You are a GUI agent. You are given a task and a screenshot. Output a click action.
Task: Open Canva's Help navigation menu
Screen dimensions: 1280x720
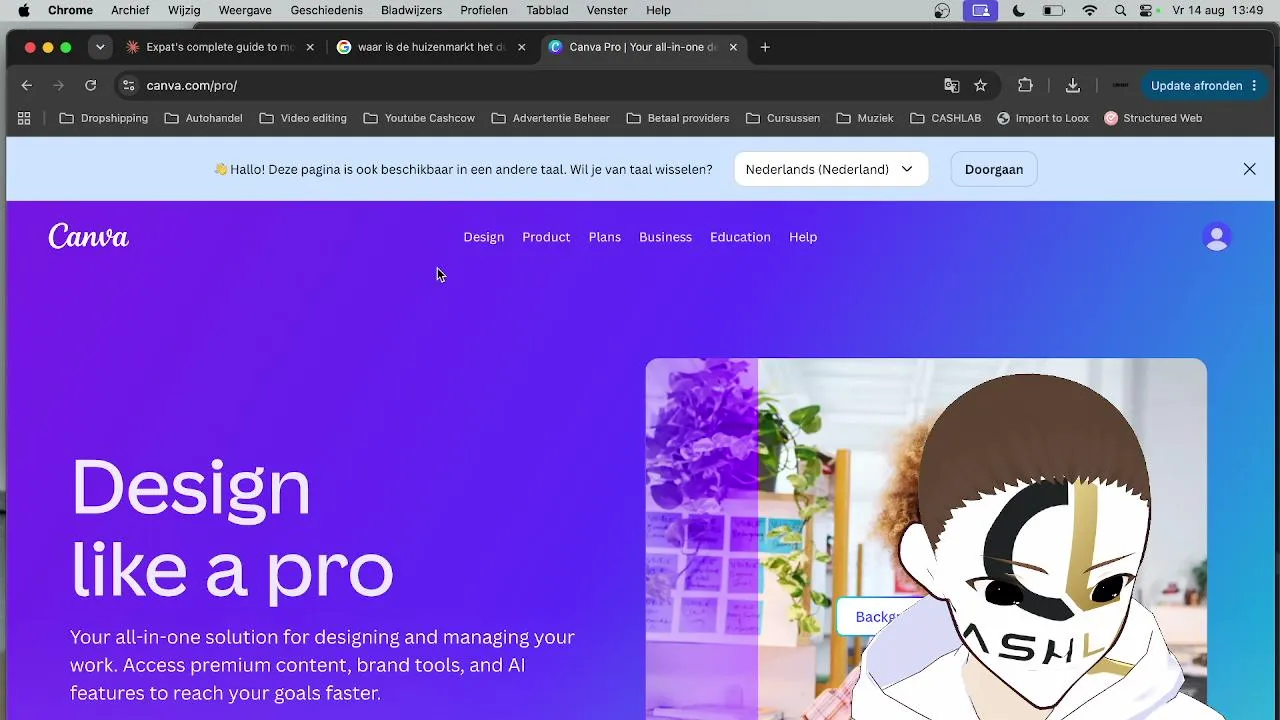pos(803,237)
